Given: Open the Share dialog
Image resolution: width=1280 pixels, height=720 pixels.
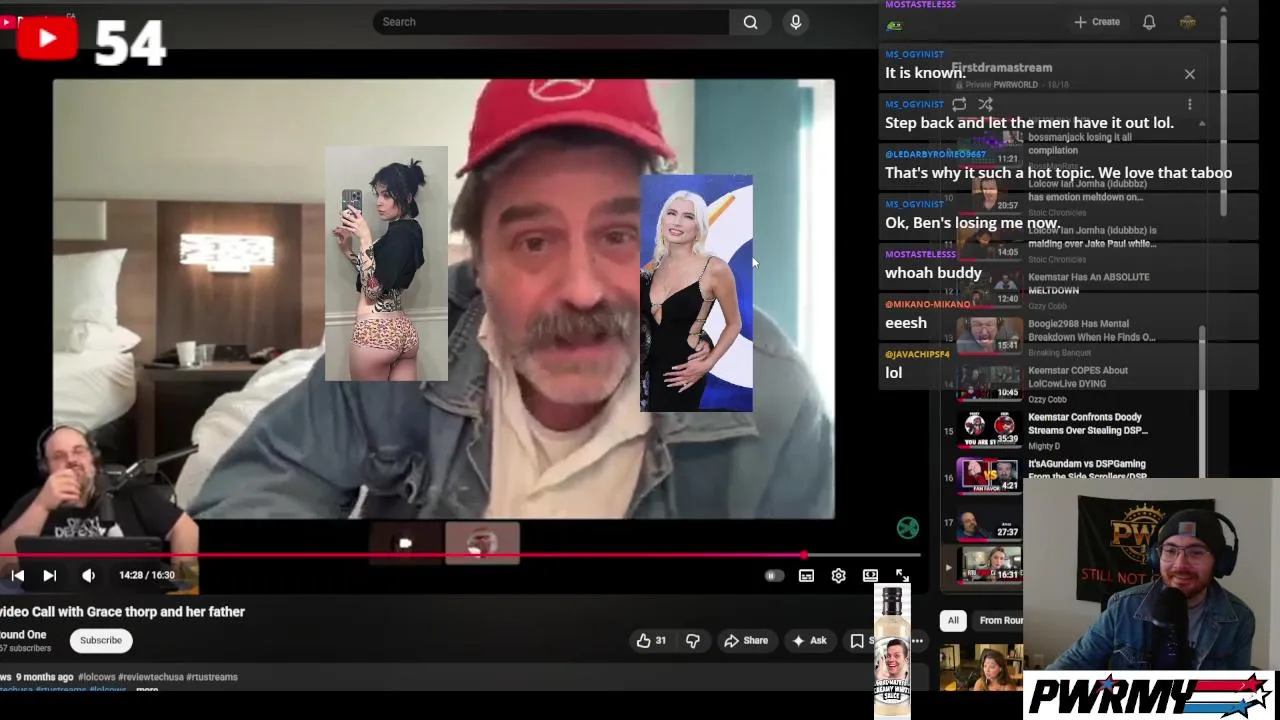Looking at the screenshot, I should pyautogui.click(x=746, y=641).
